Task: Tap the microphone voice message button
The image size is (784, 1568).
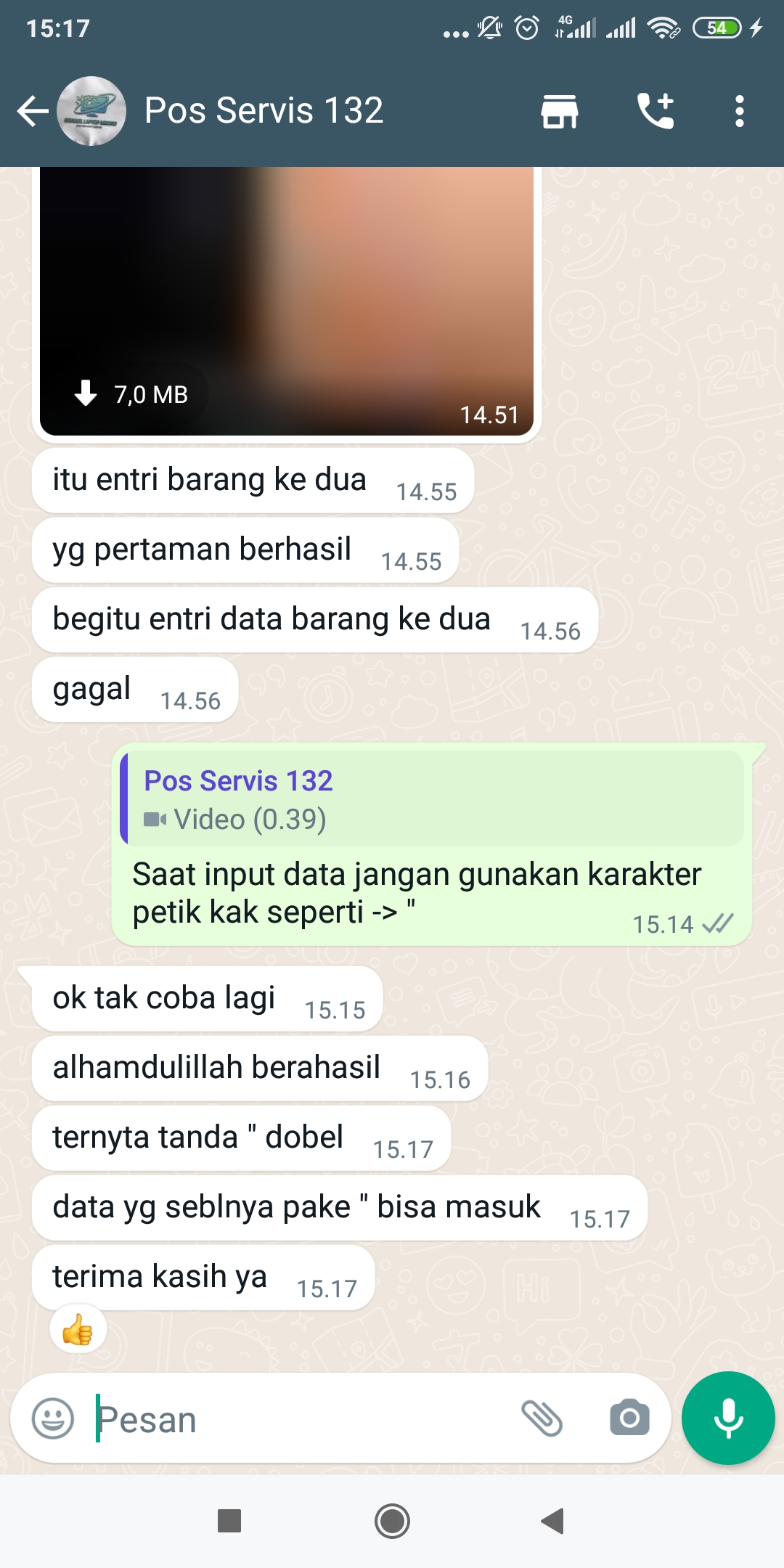Action: click(x=728, y=1418)
